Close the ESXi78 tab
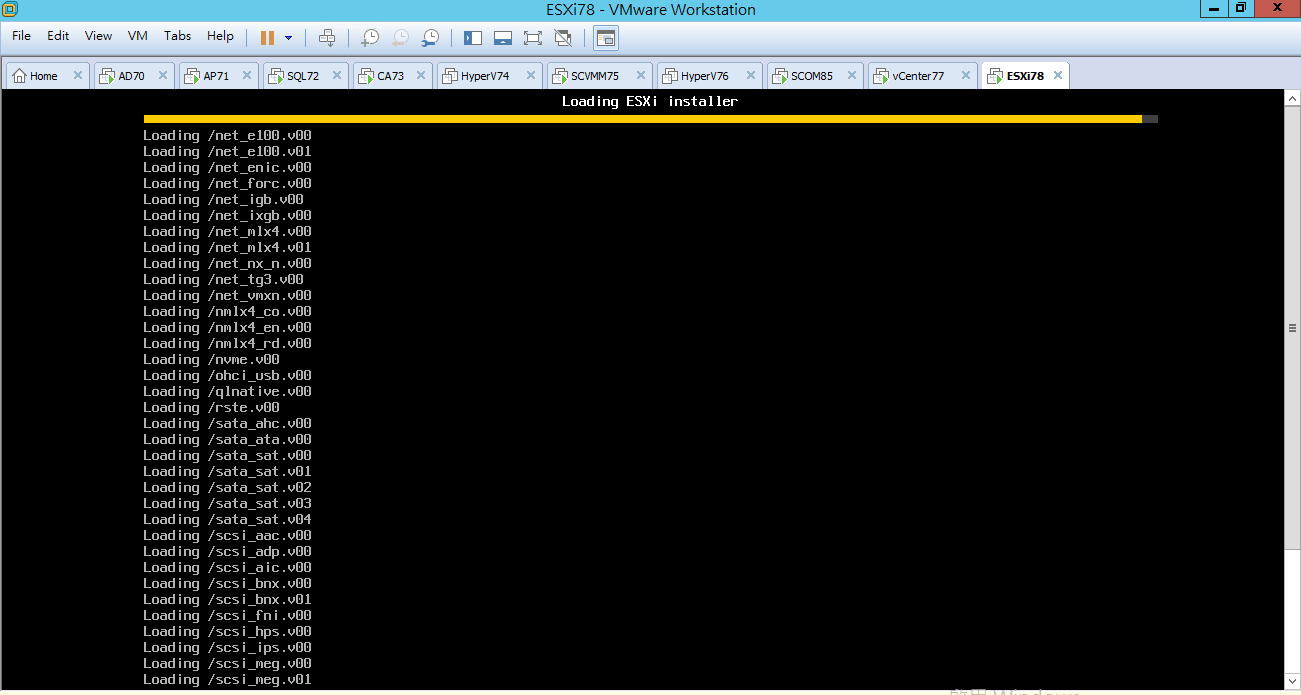The image size is (1301, 695). point(1056,75)
